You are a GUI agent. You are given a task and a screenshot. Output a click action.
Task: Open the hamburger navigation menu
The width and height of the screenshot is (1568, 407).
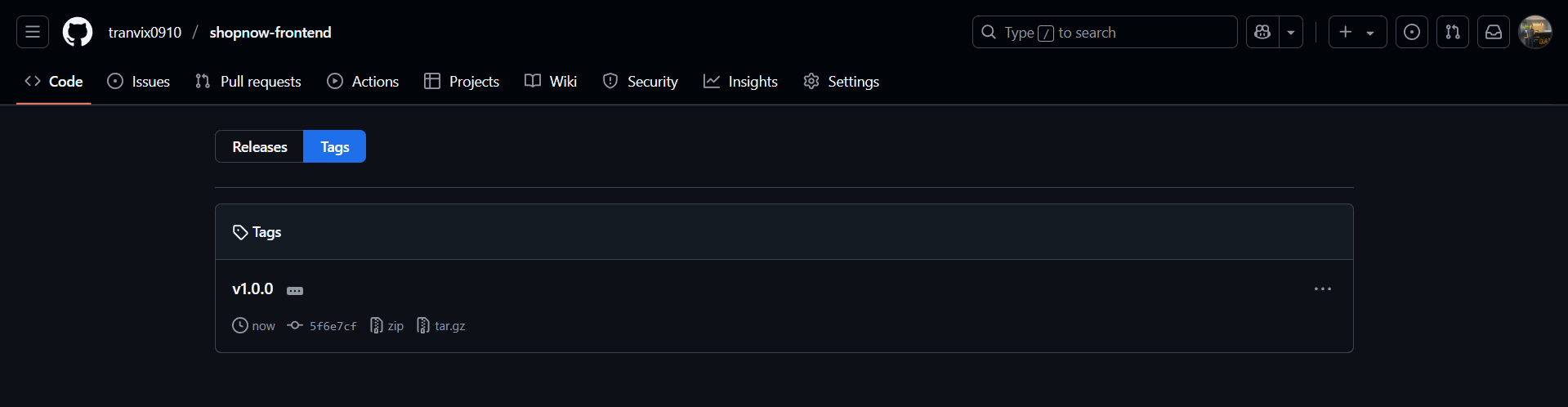point(33,32)
